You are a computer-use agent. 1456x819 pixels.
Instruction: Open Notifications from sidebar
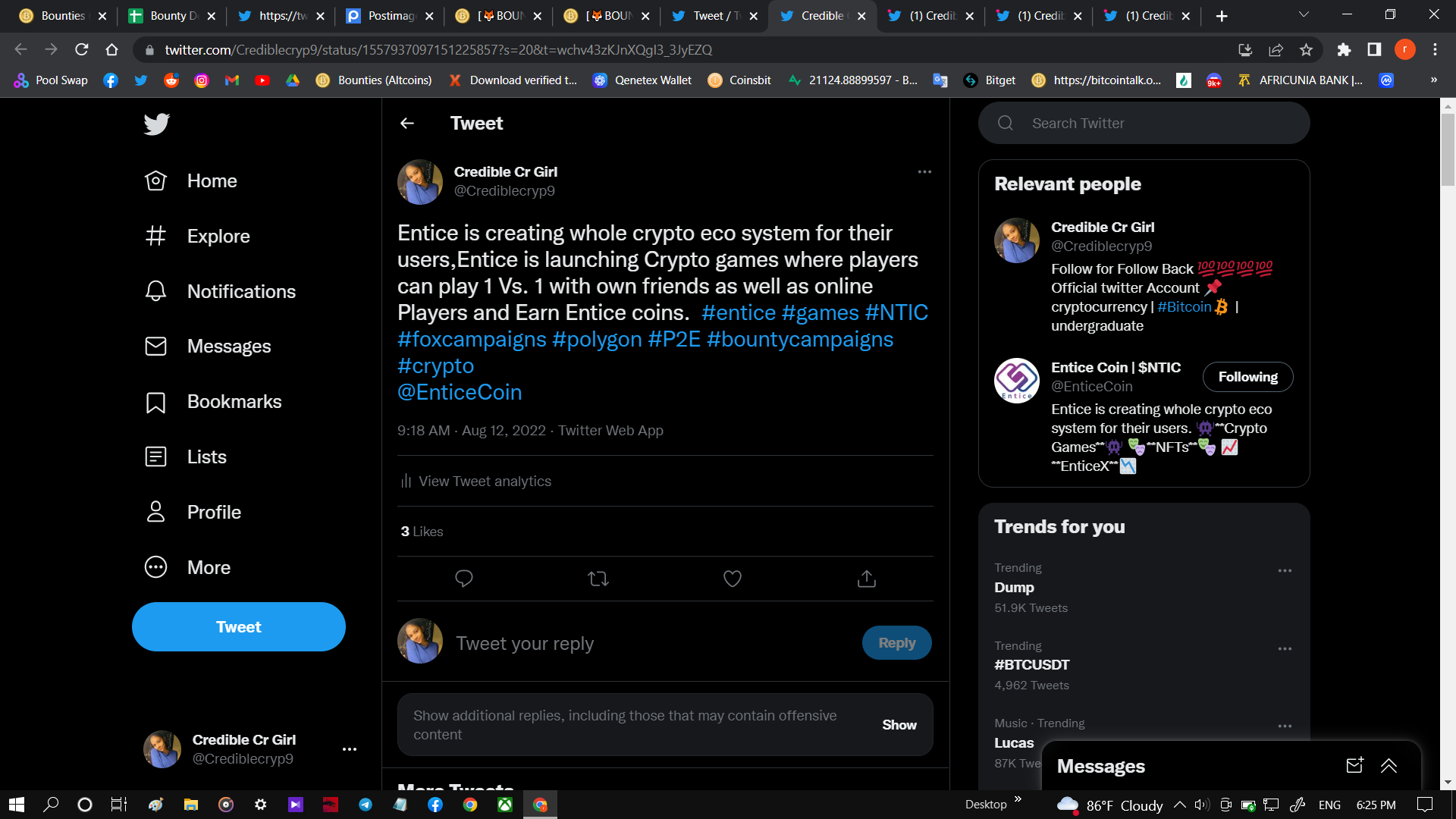[x=220, y=291]
